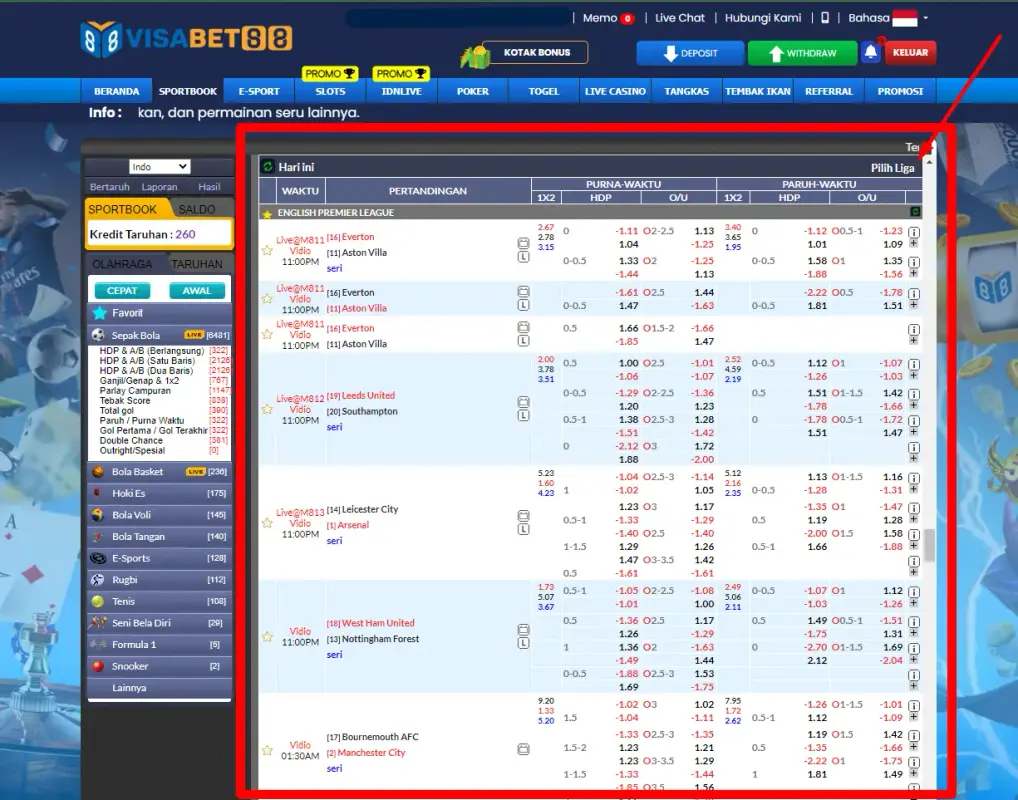Image resolution: width=1018 pixels, height=800 pixels.
Task: Favorite the Leeds United vs Southampton match
Action: [267, 409]
